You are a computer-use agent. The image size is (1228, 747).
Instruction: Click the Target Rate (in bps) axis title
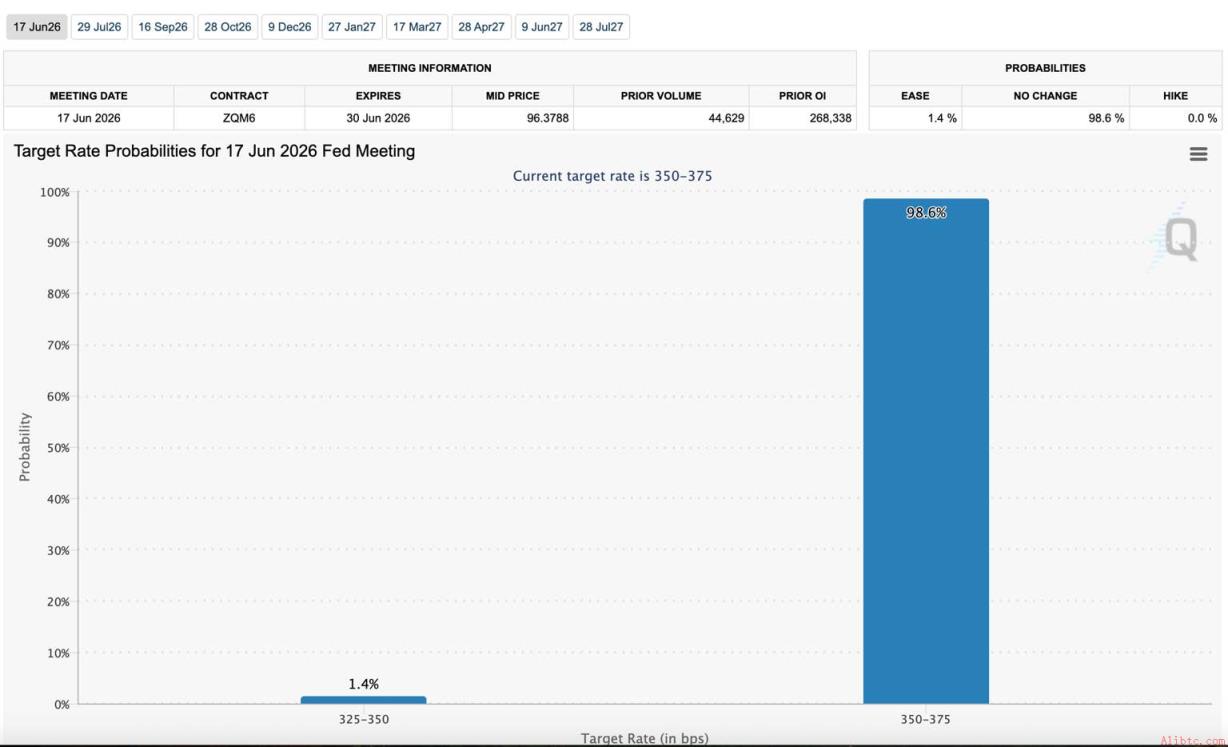pyautogui.click(x=645, y=738)
